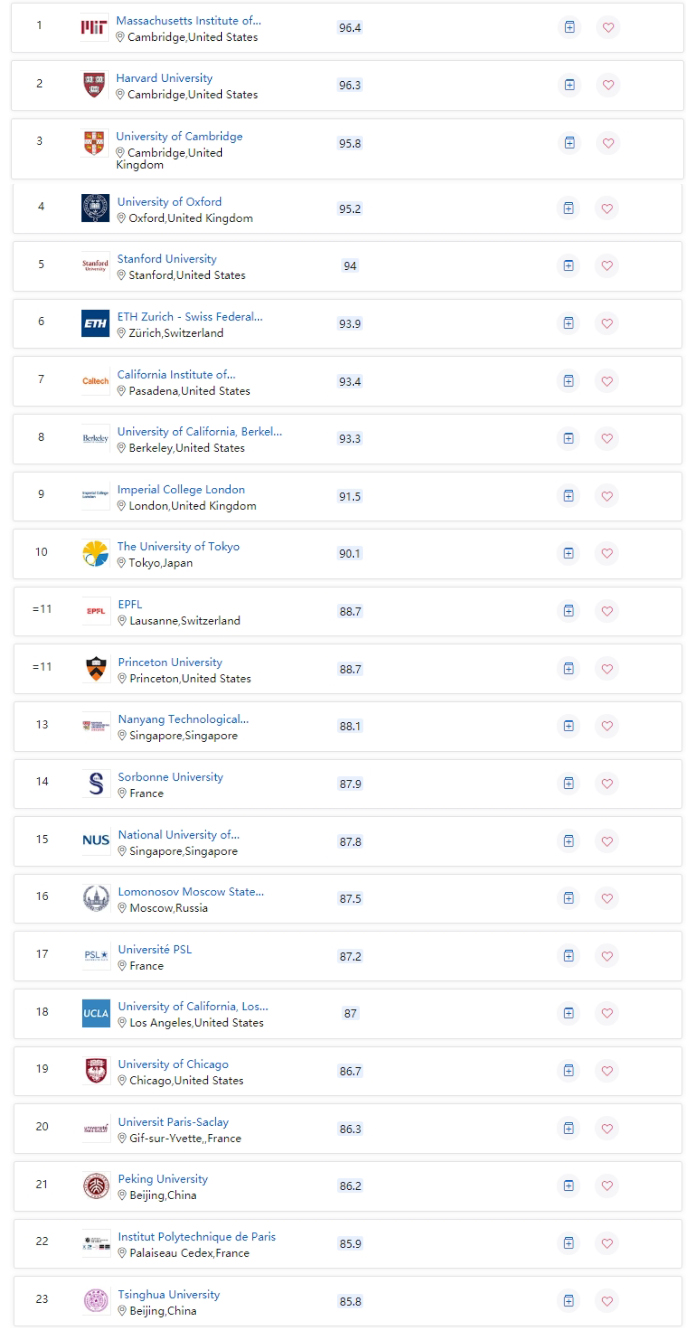Compare Nanyang Technological University via its icon

569,726
